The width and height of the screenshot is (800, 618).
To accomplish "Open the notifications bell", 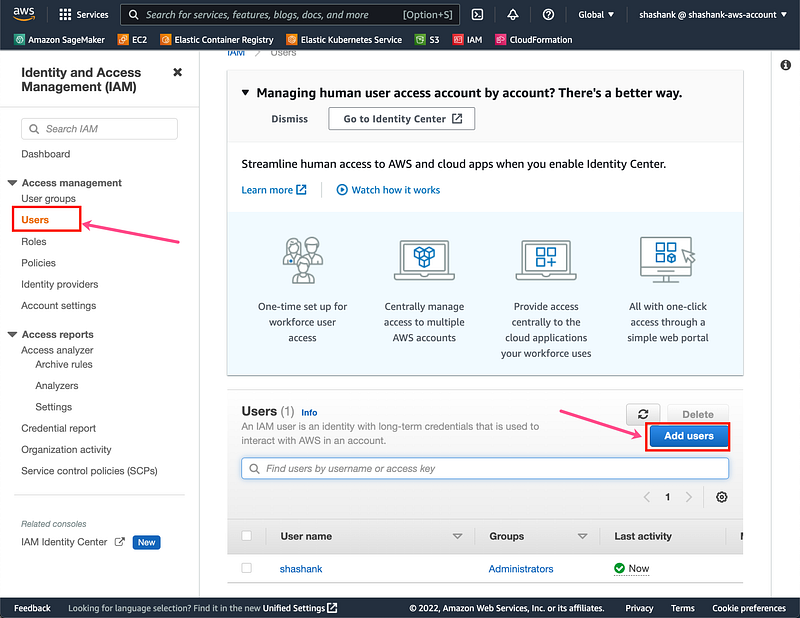I will (x=513, y=15).
